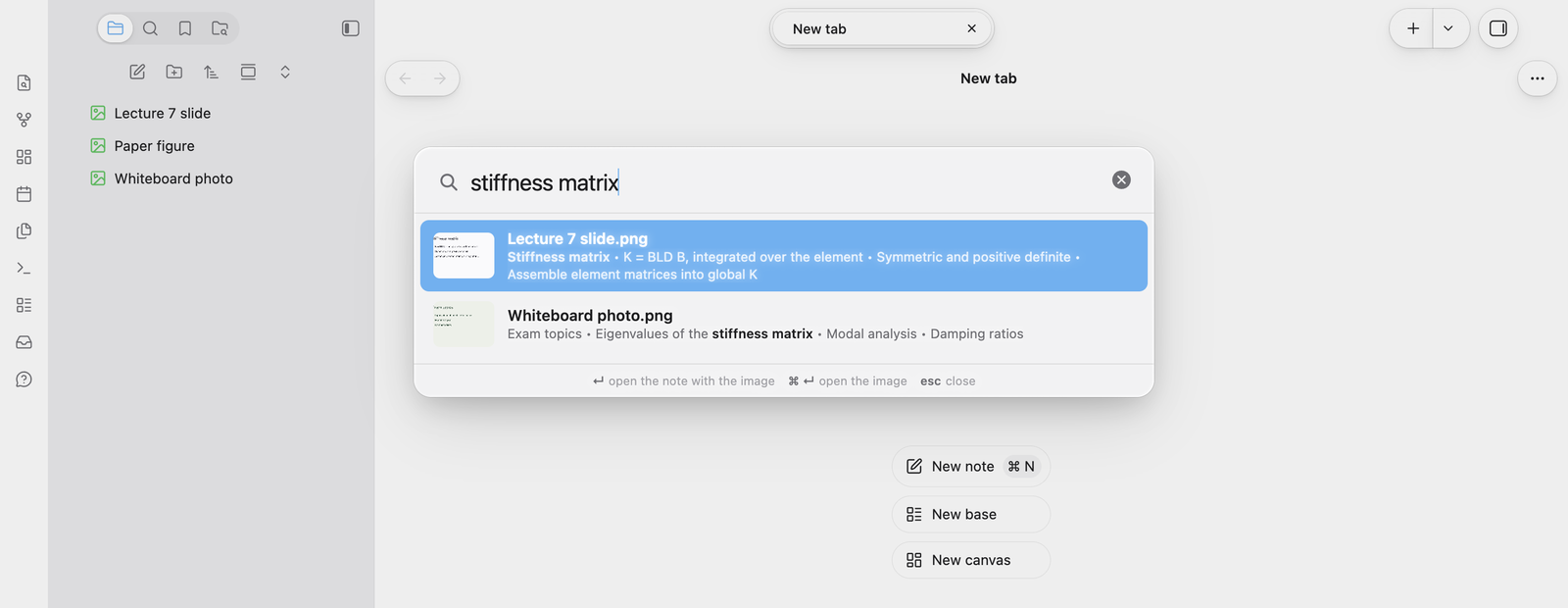Click the "esc close" hint

click(948, 381)
